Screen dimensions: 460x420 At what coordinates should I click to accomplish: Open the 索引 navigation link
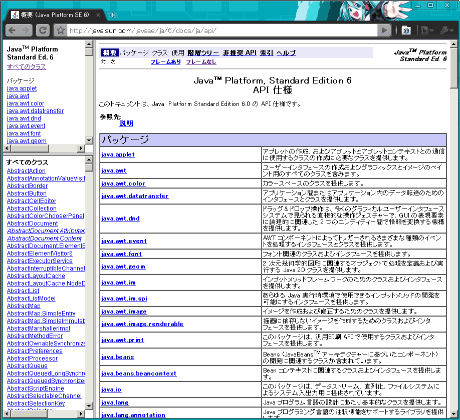click(266, 53)
